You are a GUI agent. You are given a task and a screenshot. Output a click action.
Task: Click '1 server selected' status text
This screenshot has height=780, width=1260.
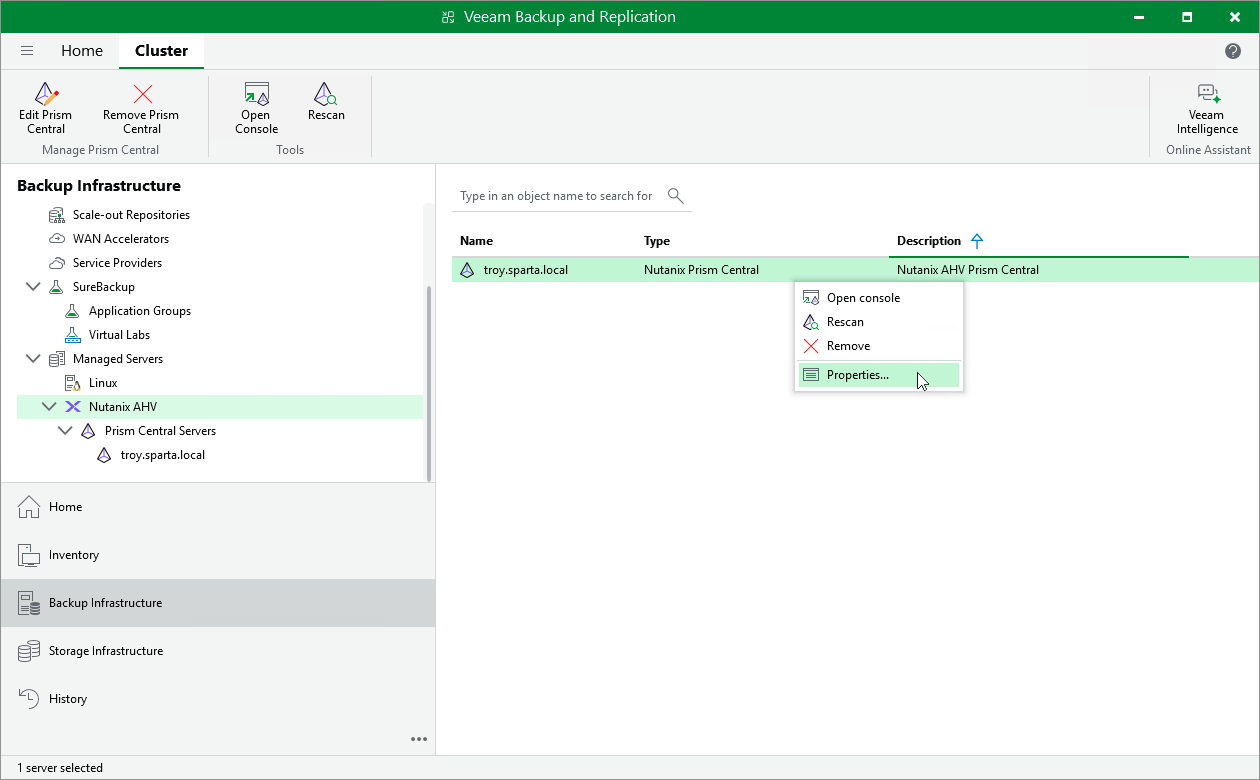(60, 768)
